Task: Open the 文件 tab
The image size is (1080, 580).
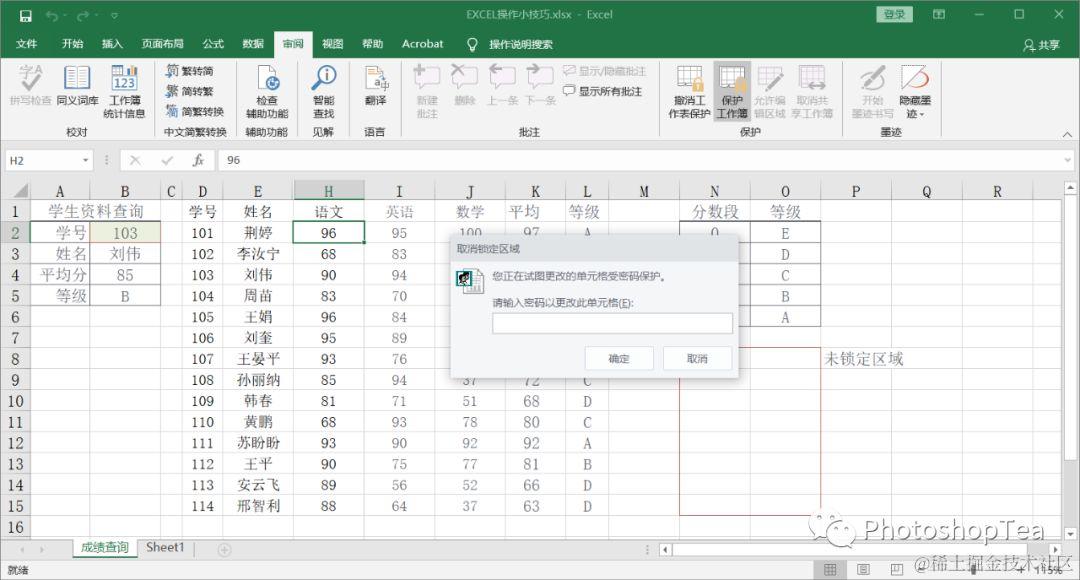Action: coord(26,44)
